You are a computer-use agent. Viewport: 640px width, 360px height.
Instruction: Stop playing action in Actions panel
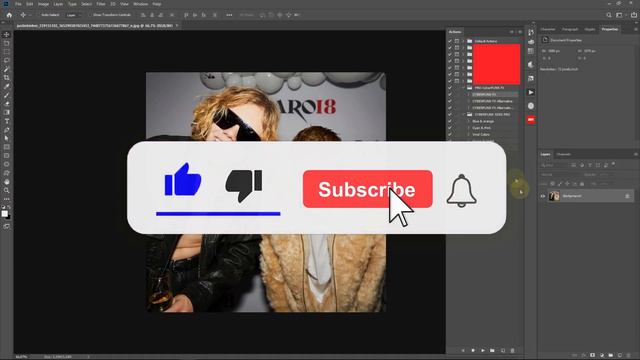coord(463,350)
